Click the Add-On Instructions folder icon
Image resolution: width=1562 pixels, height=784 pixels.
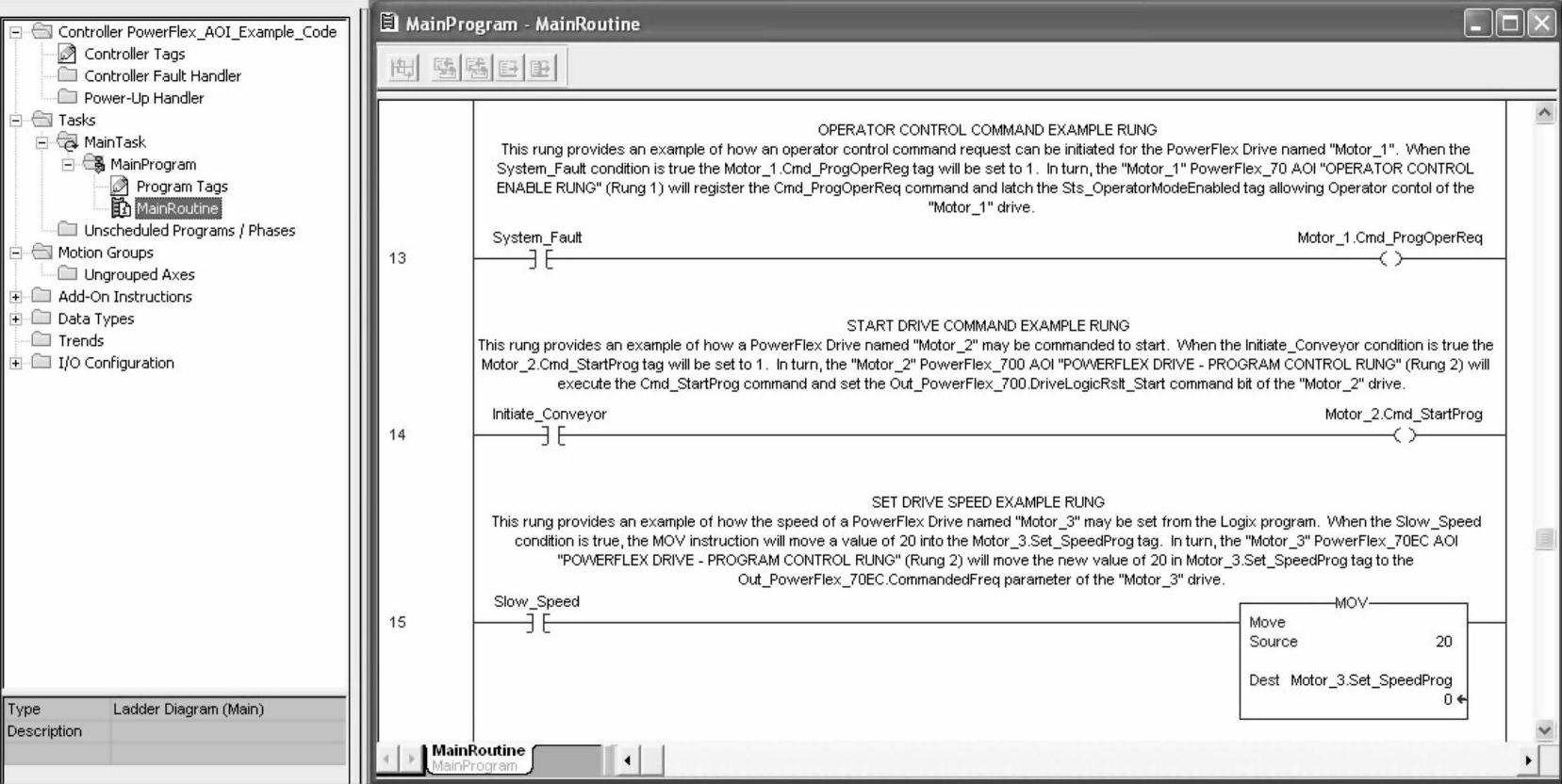click(41, 295)
